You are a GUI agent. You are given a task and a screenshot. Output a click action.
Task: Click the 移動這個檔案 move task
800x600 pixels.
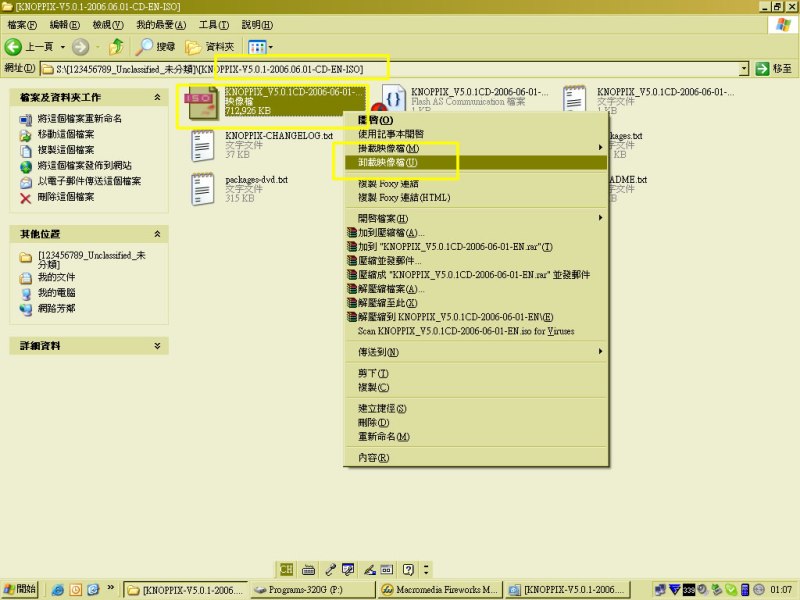(x=66, y=135)
